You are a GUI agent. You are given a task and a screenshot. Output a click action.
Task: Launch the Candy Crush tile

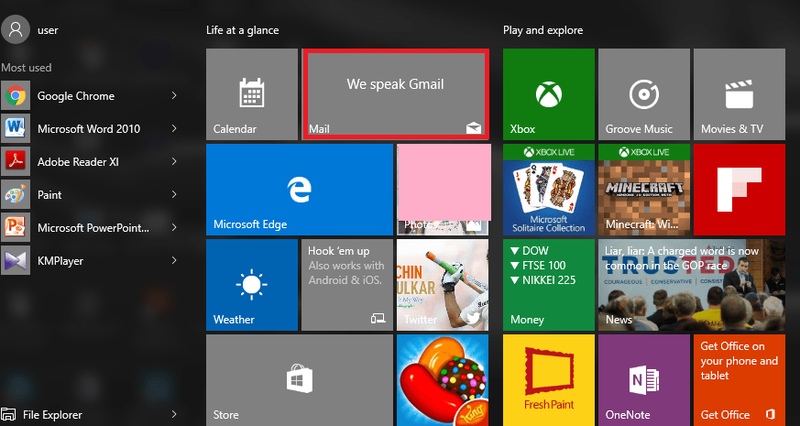point(443,380)
